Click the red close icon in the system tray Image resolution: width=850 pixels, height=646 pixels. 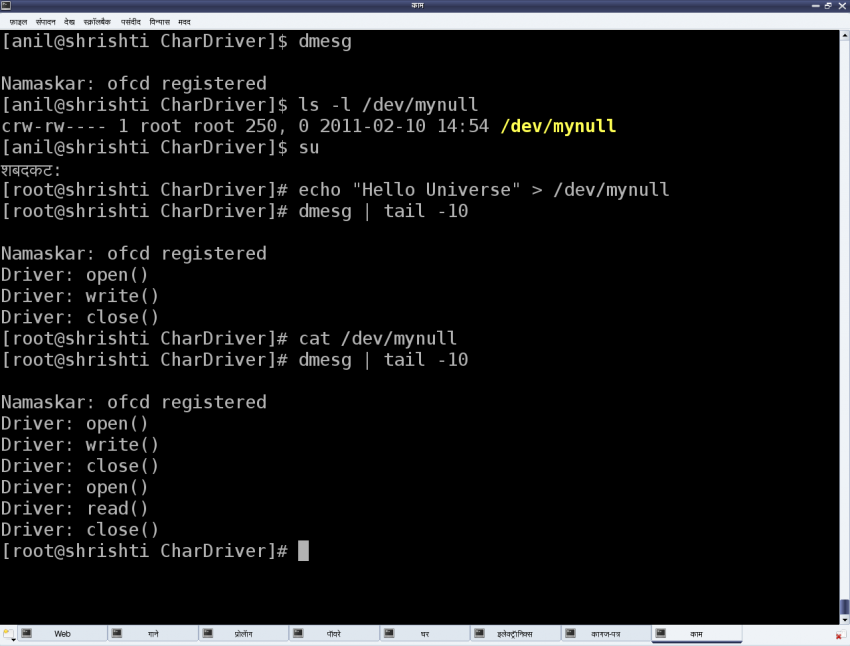[838, 635]
